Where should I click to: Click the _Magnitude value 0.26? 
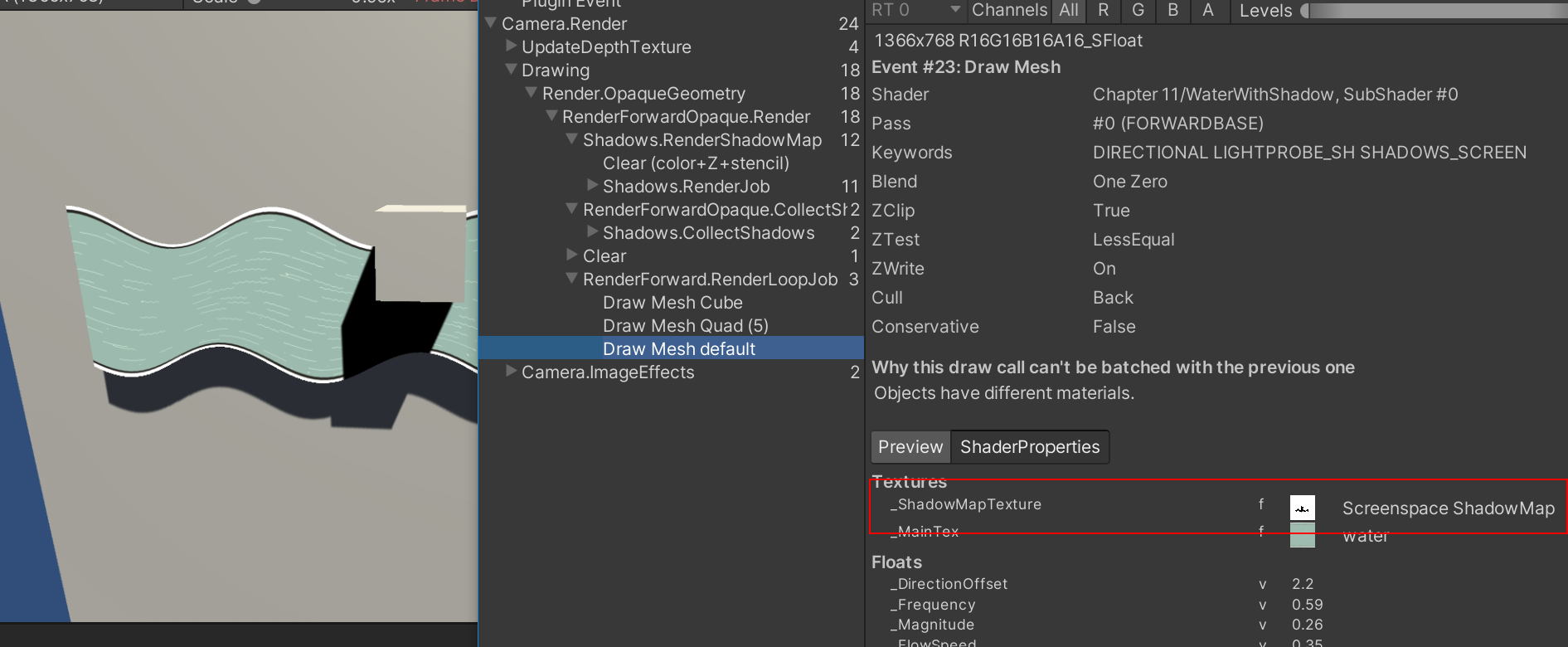point(1308,625)
